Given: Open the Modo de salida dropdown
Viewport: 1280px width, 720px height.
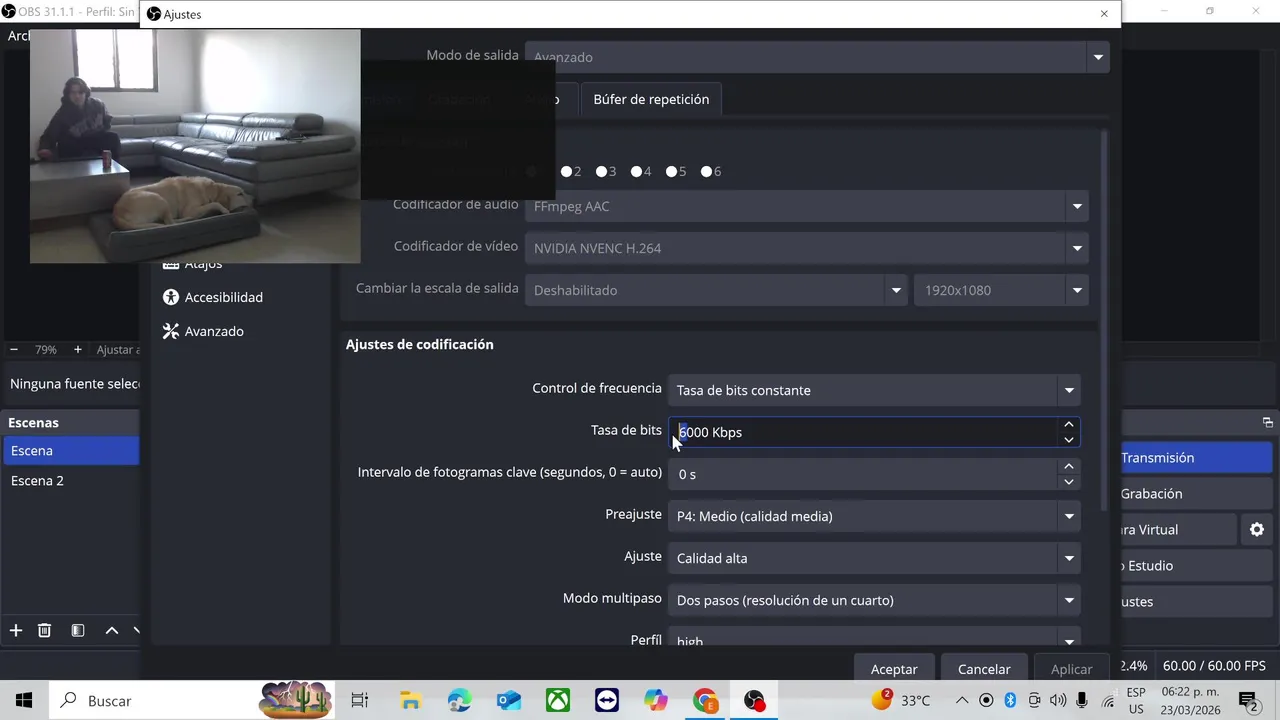Looking at the screenshot, I should click(x=817, y=57).
